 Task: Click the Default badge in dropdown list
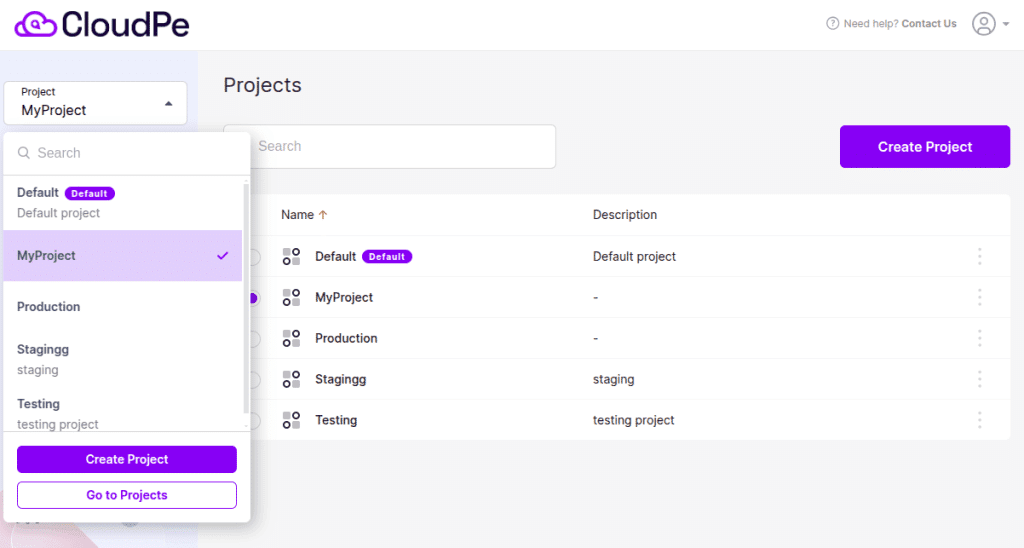click(x=89, y=193)
